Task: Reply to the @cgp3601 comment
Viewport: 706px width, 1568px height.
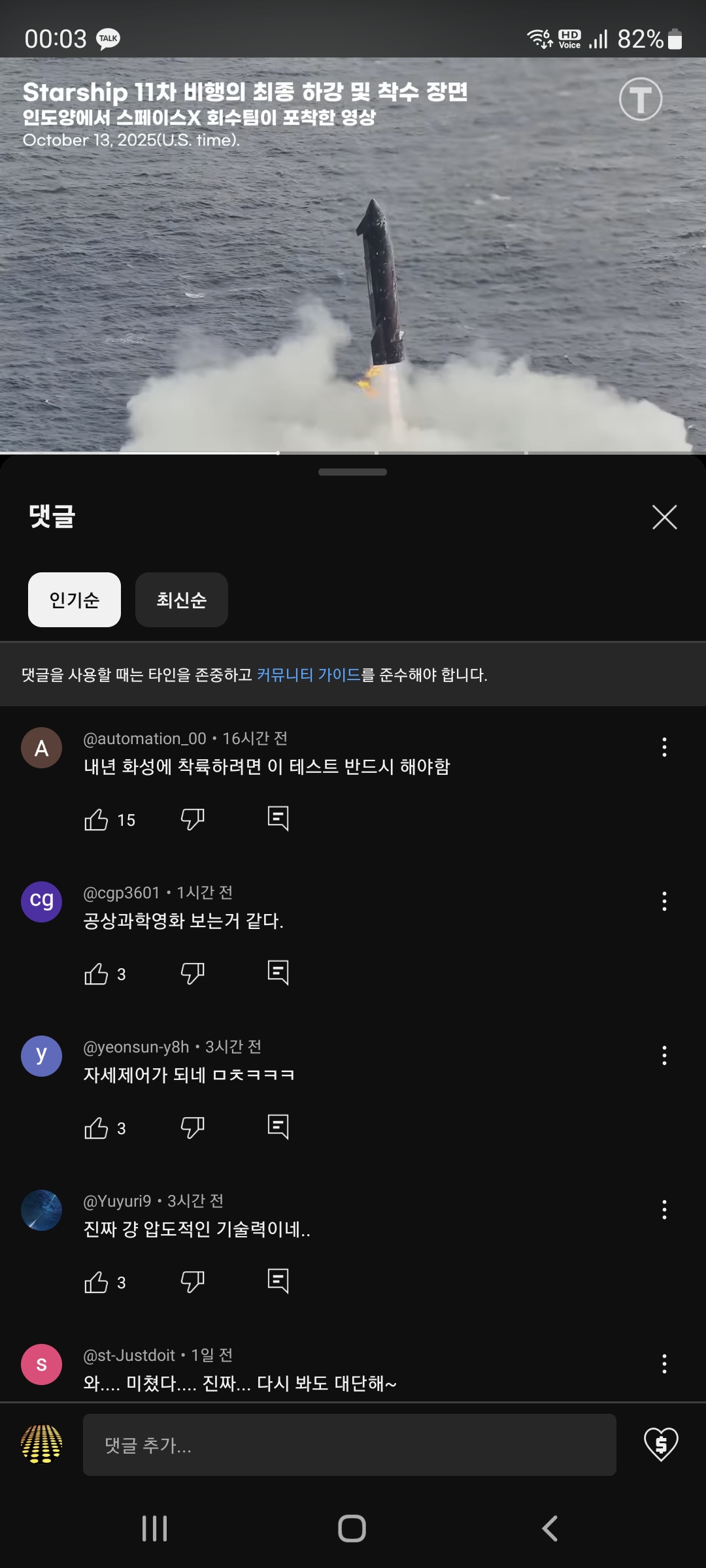Action: tap(278, 972)
